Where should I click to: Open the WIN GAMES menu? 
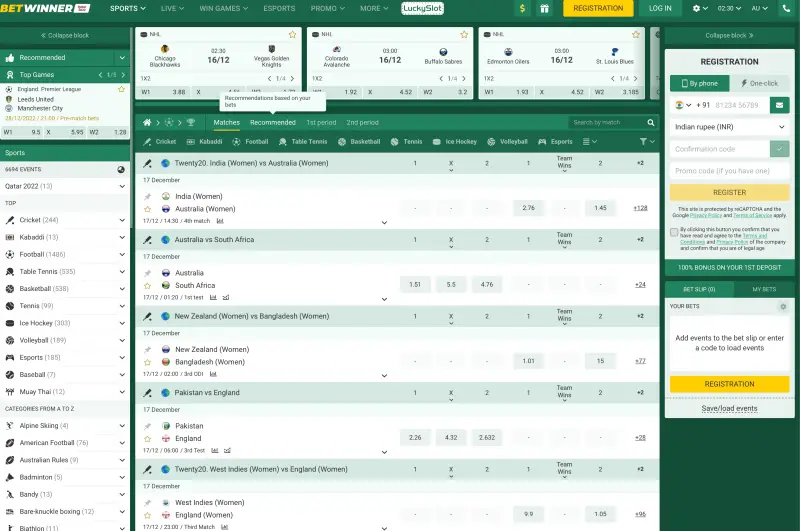pyautogui.click(x=223, y=9)
